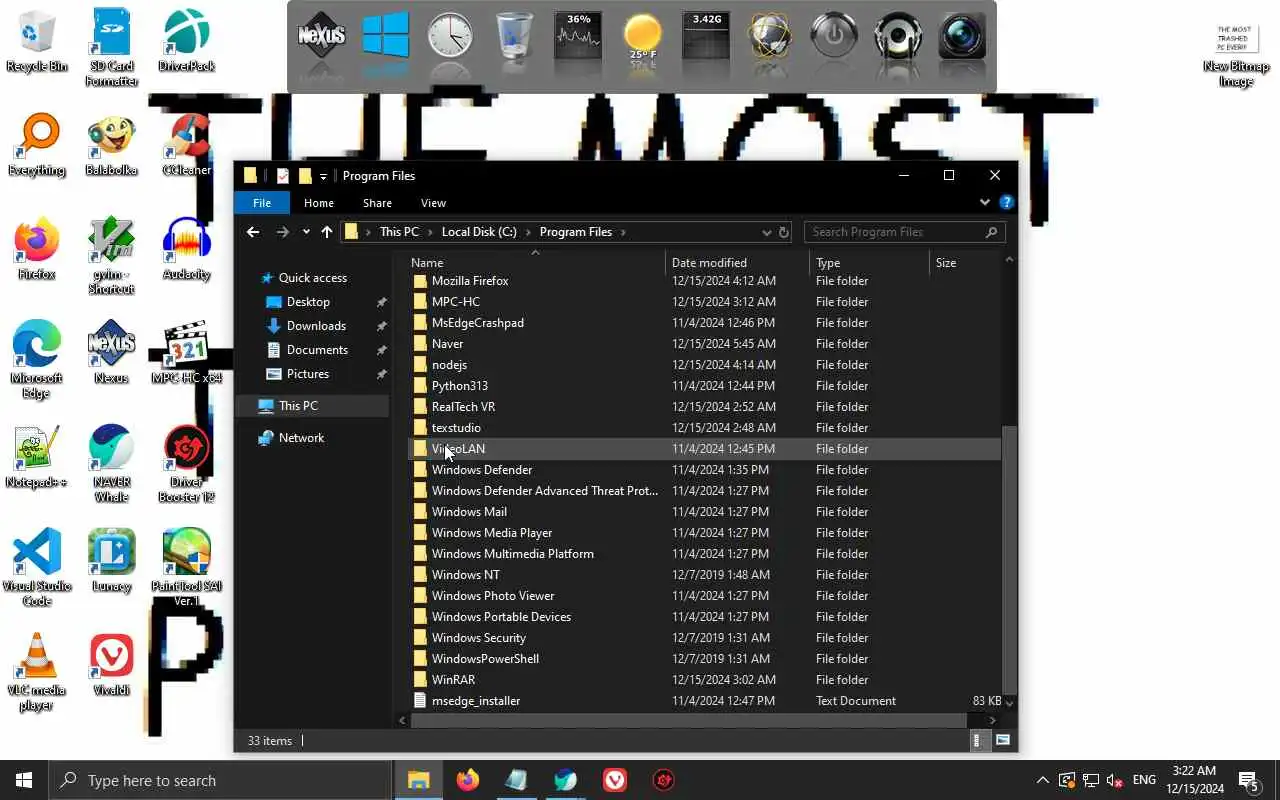
Task: Select the CCleaner desktop shortcut
Action: pos(186,145)
